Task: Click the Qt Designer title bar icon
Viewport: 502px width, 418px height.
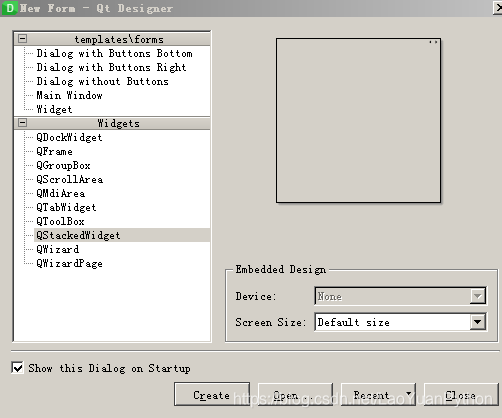Action: pos(10,8)
